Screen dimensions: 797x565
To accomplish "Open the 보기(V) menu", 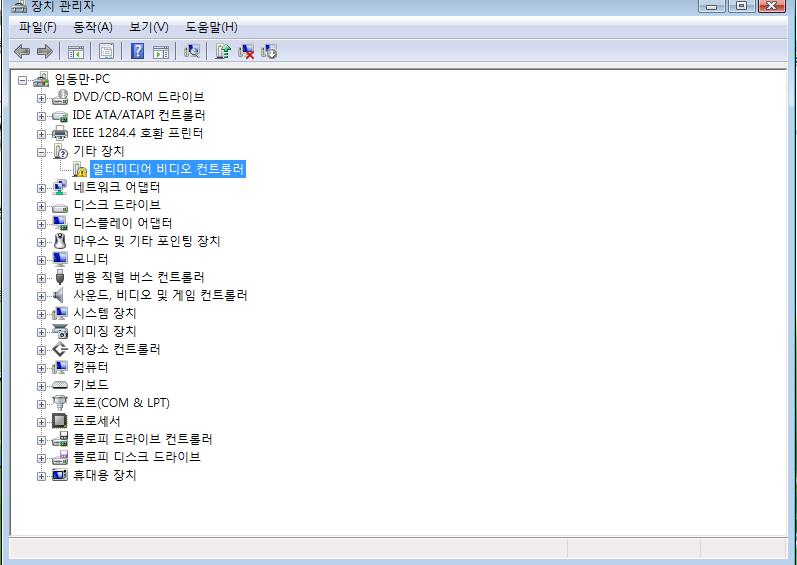I will tap(148, 27).
